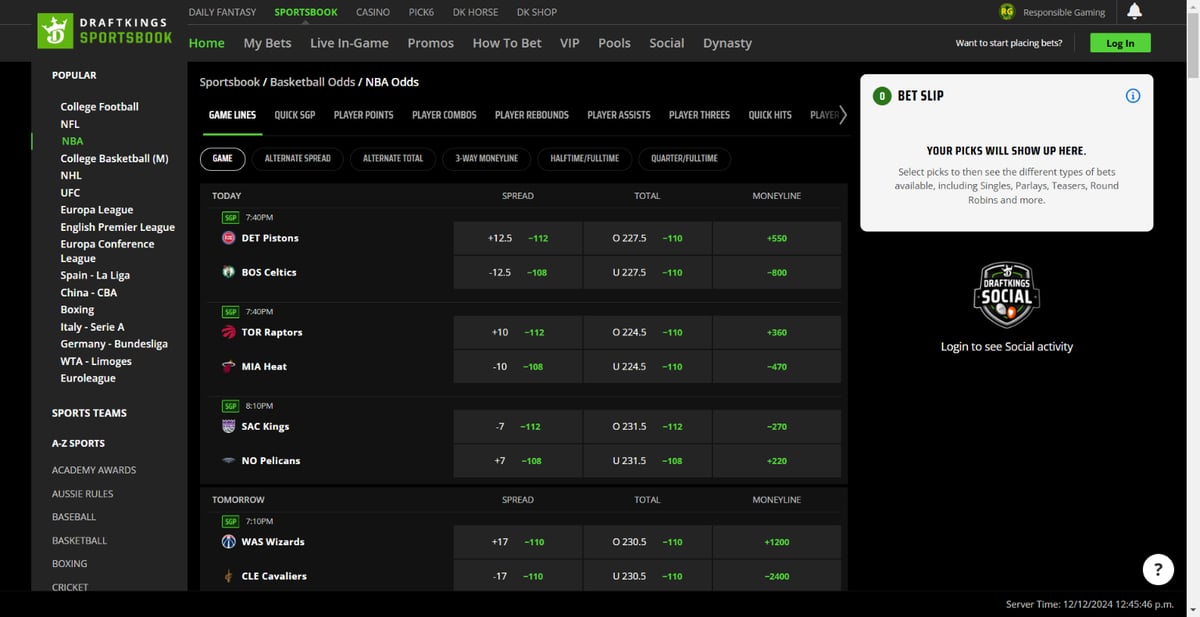Open Euroleague in the Popular list
This screenshot has height=617, width=1200.
88,378
